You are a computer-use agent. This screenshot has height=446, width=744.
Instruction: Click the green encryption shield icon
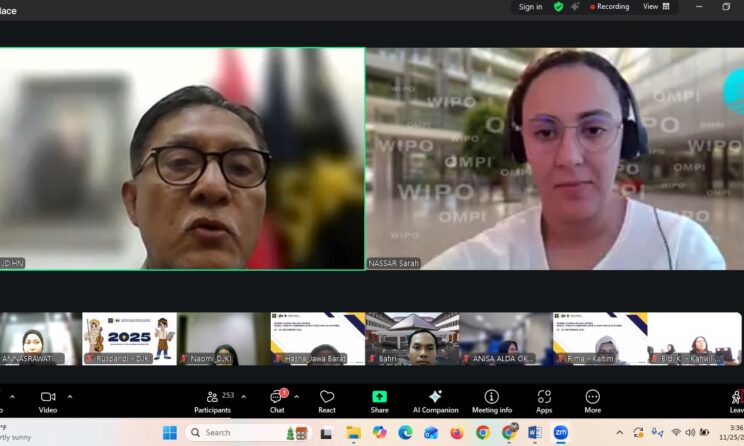coord(559,7)
